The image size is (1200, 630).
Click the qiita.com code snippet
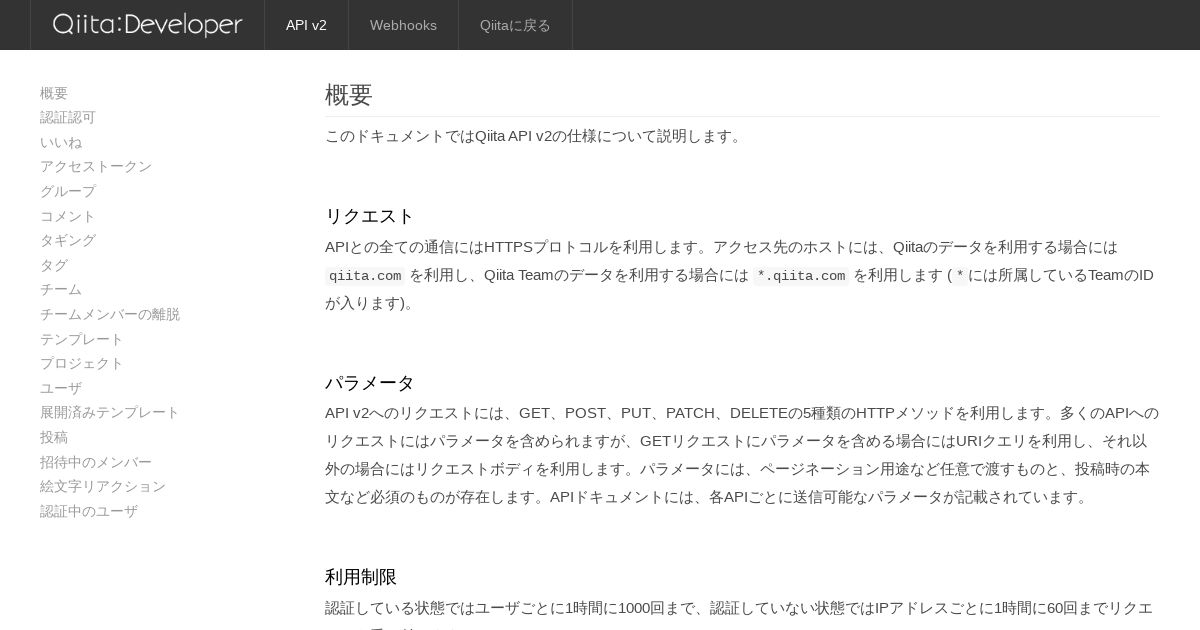click(x=365, y=276)
